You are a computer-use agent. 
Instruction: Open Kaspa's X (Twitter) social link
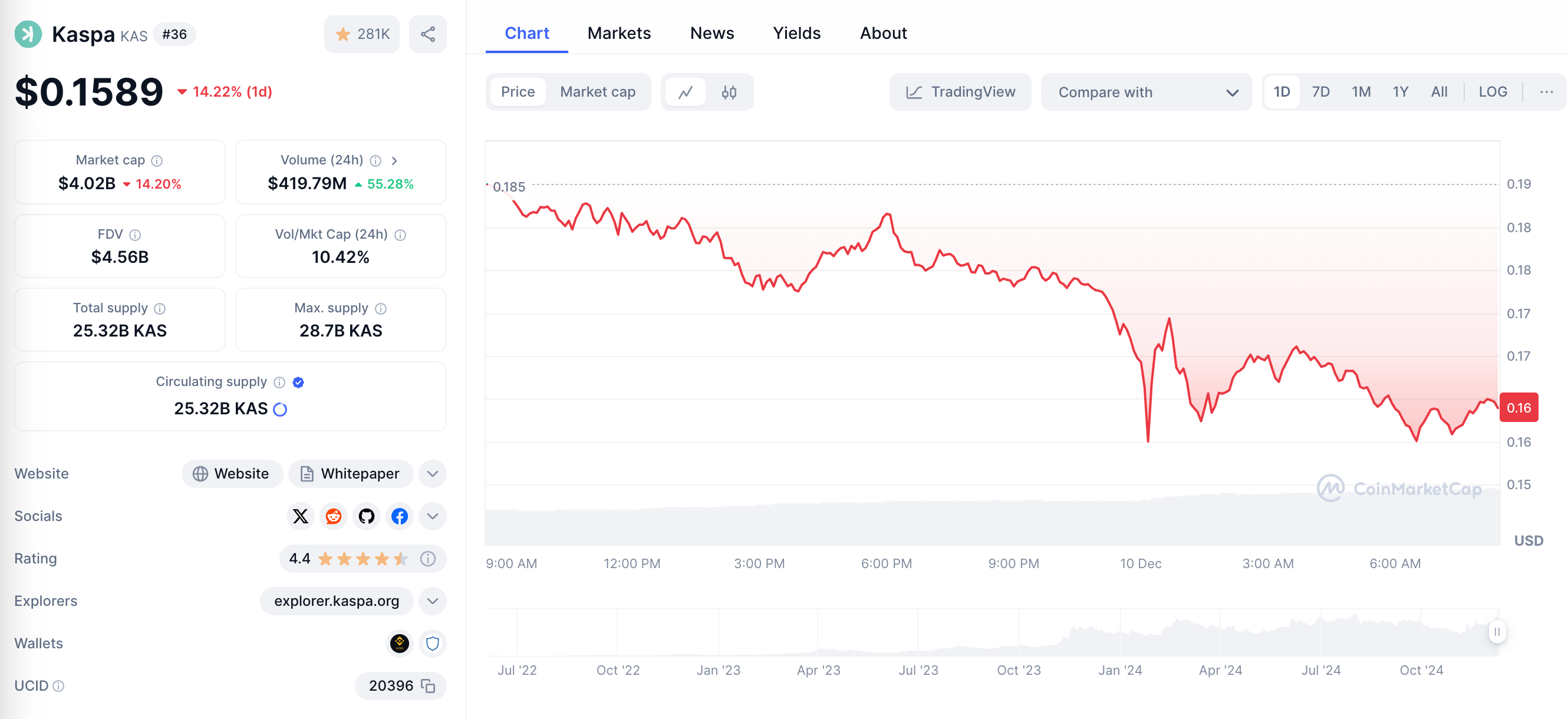pos(300,516)
